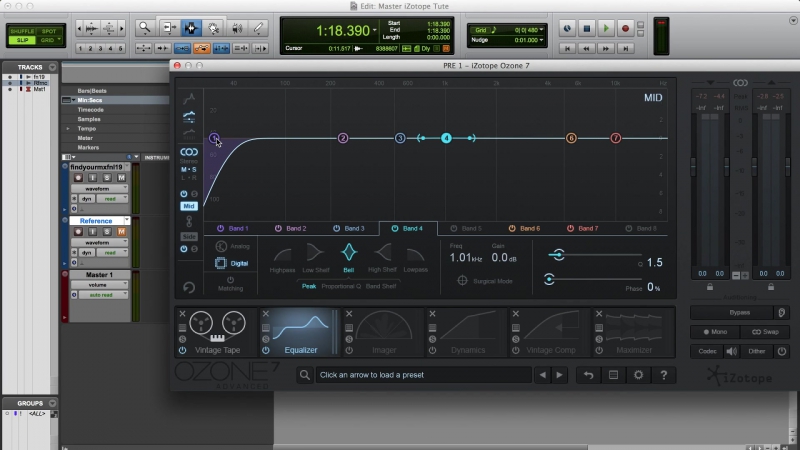800x450 pixels.
Task: Select EQ node 3 on the curve
Action: (400, 138)
